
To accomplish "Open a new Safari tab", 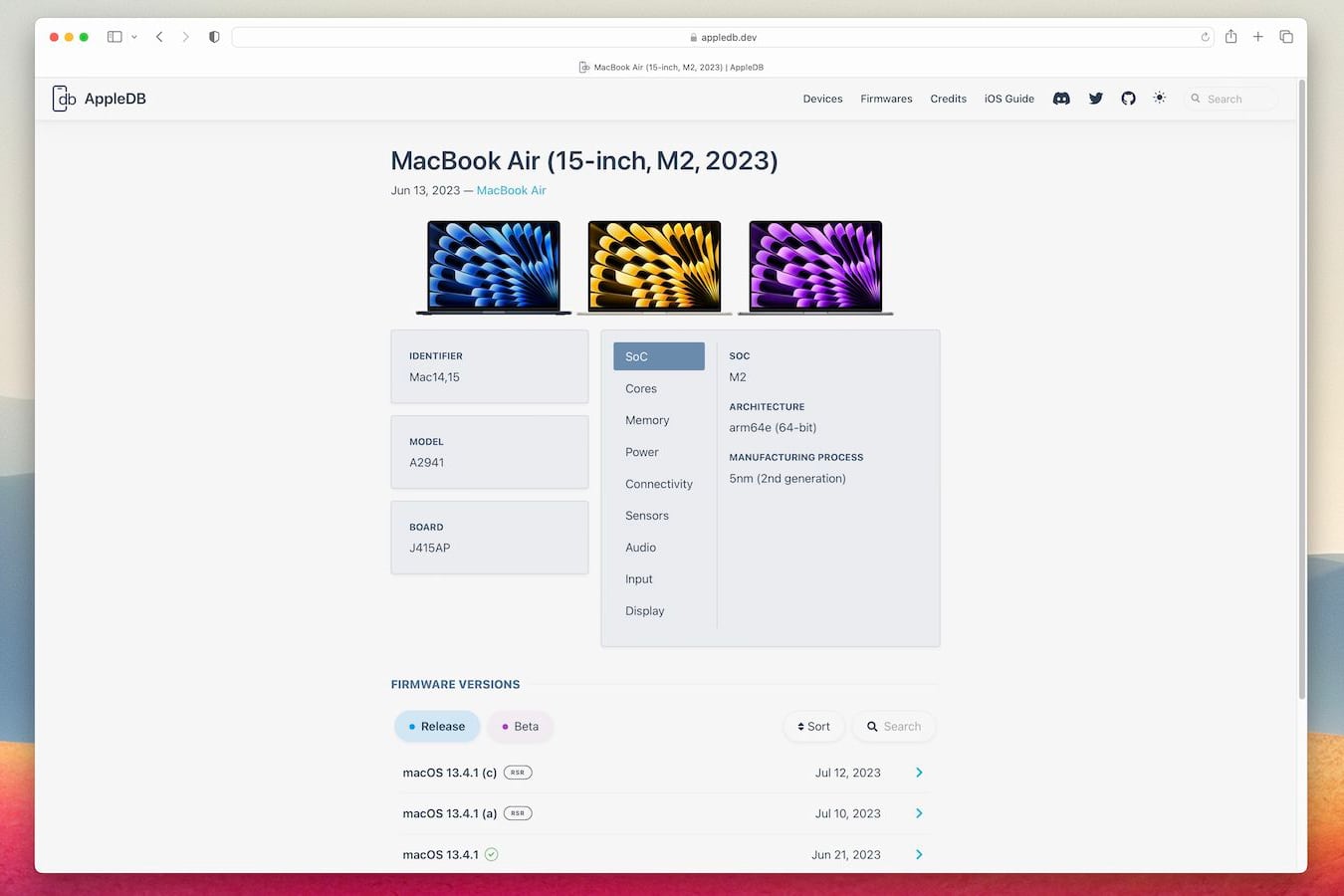I will click(1258, 37).
